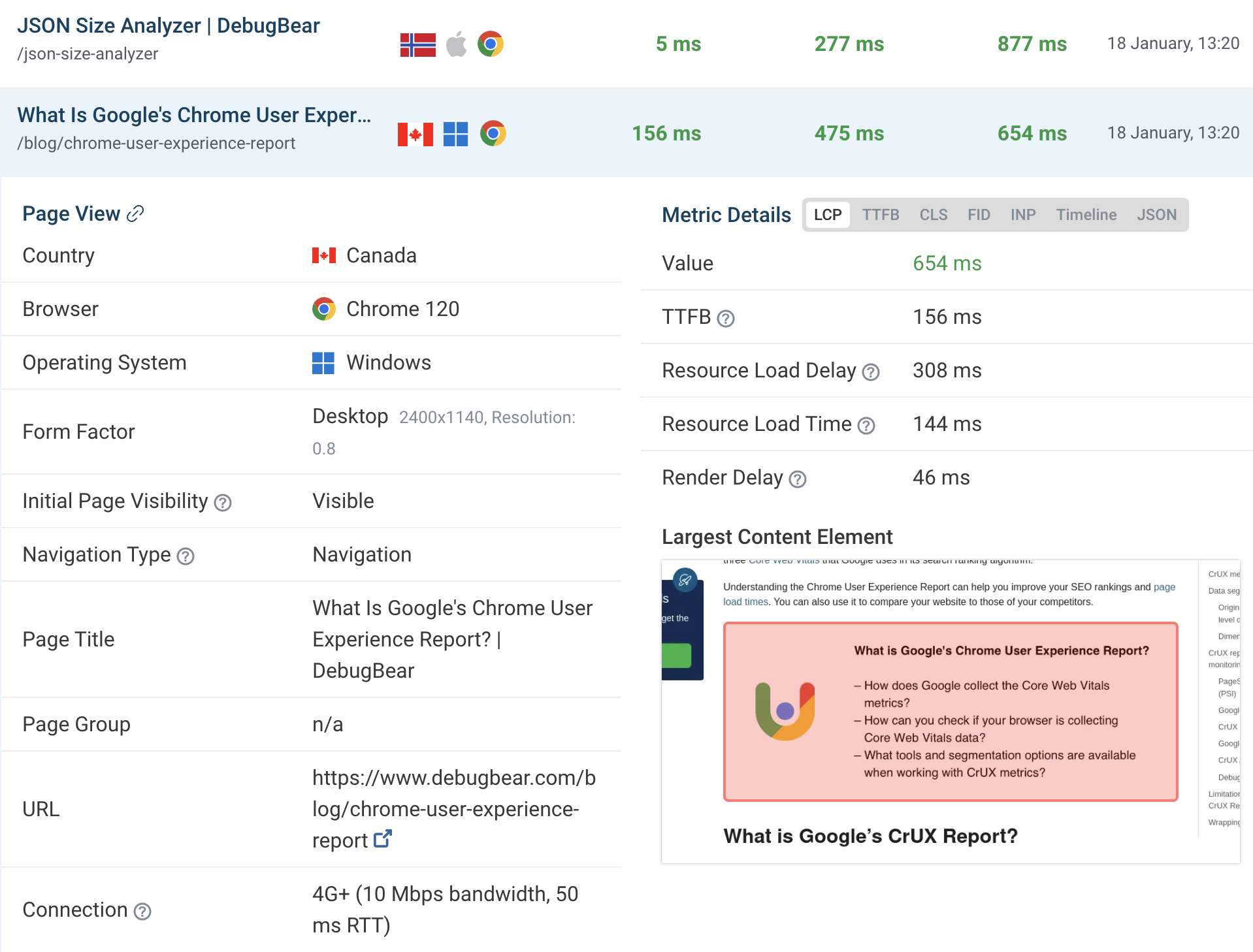Click the Windows logo beside Operating System value
This screenshot has height=952, width=1253.
pos(323,363)
